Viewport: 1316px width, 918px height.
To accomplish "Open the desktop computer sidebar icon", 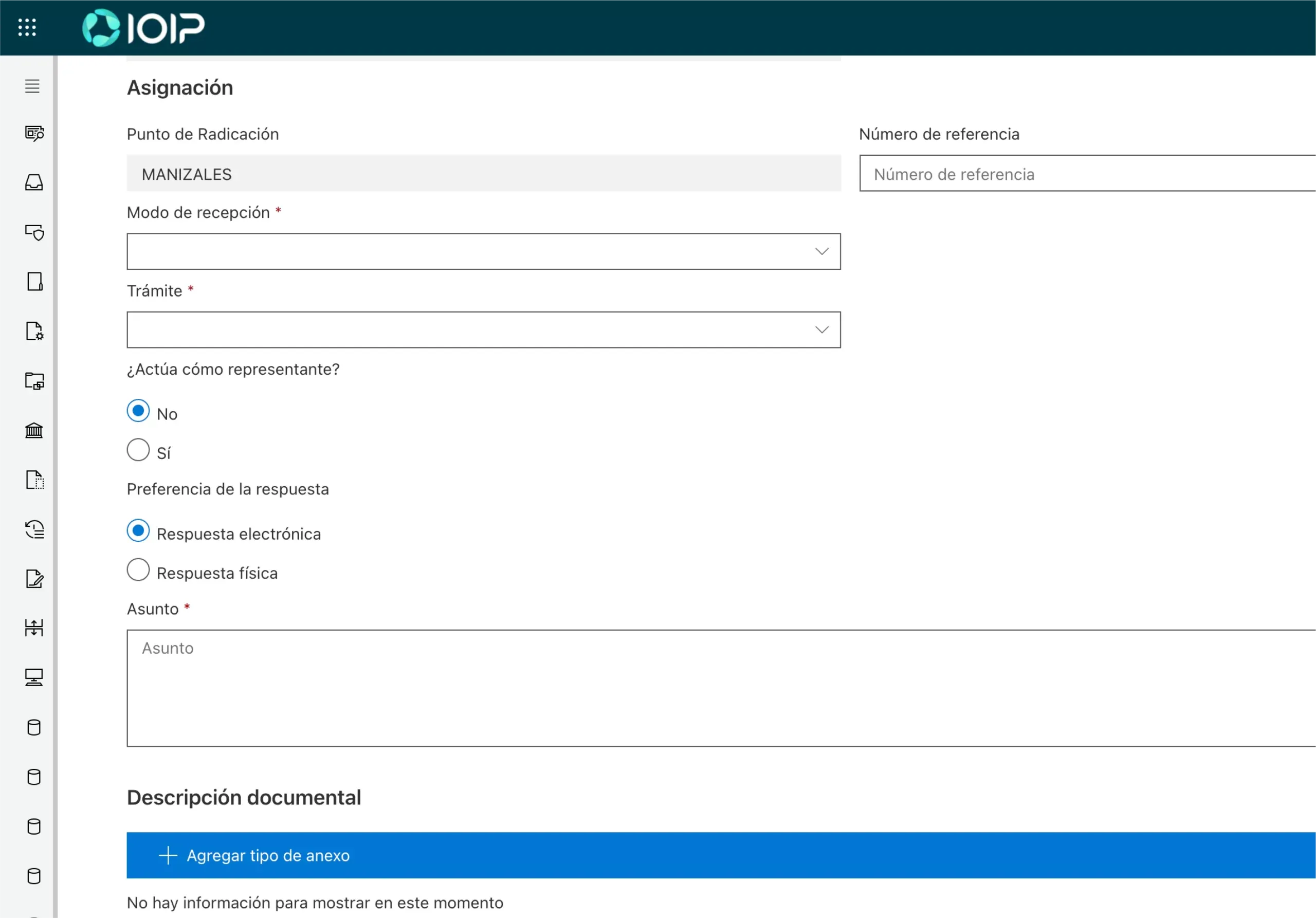I will coord(34,677).
